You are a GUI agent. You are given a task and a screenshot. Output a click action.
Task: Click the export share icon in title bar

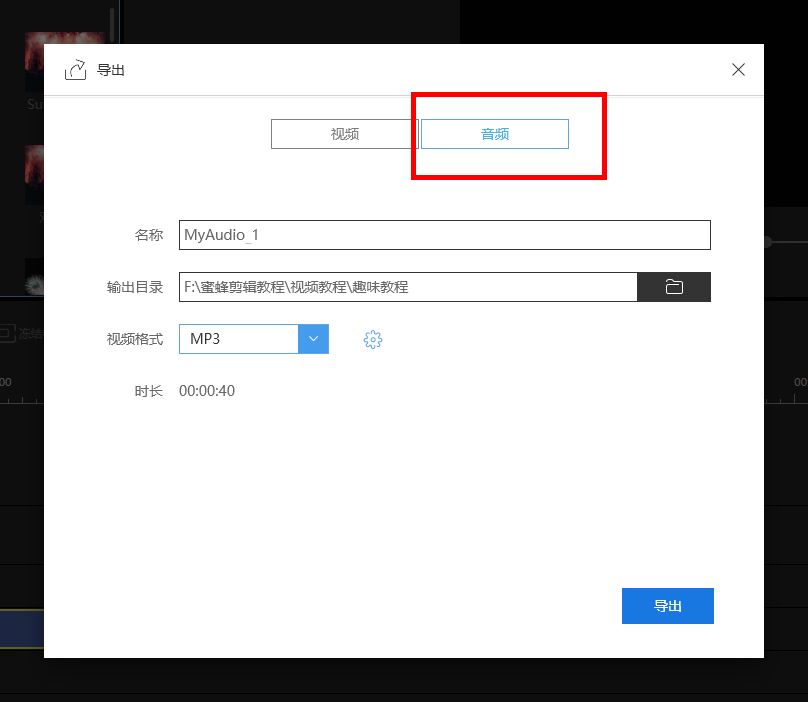pos(75,70)
